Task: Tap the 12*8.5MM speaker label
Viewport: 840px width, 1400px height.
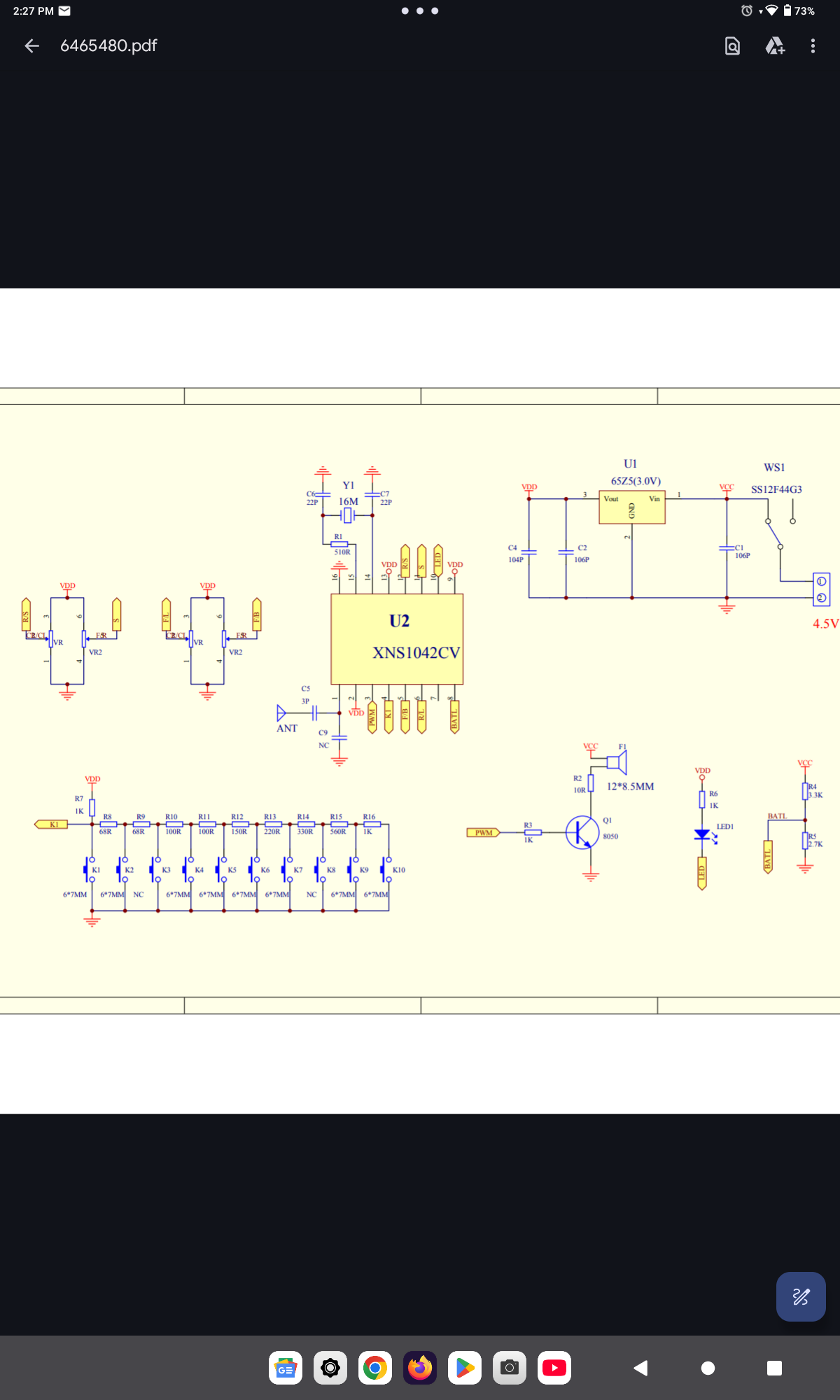Action: (630, 786)
